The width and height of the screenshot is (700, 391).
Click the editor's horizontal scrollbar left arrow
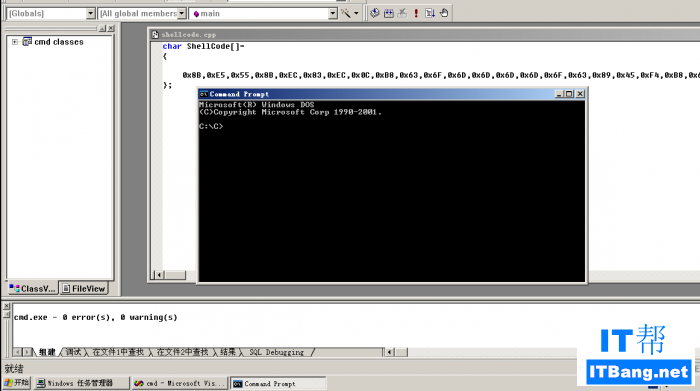[159, 275]
